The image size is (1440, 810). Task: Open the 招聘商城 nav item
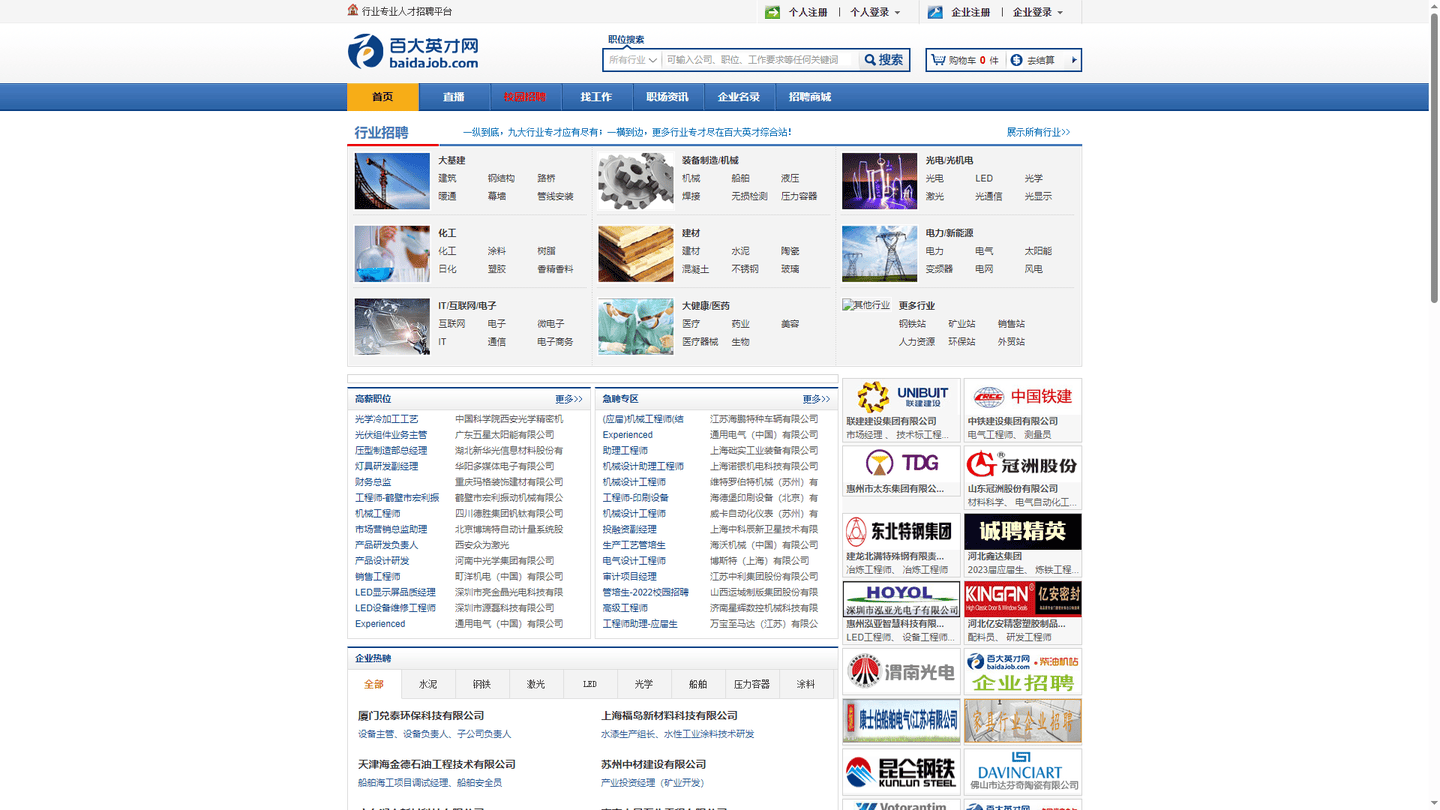(x=810, y=97)
